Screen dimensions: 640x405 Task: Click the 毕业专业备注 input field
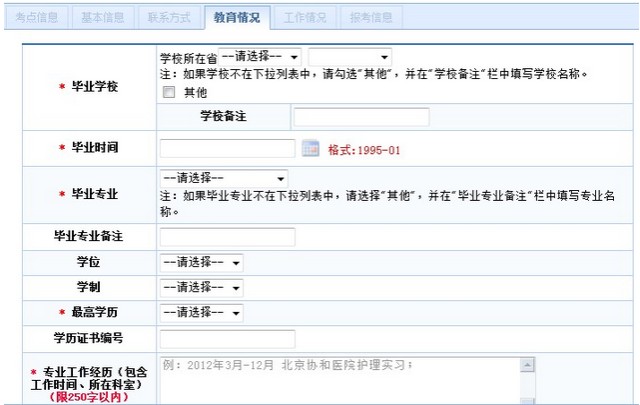227,237
